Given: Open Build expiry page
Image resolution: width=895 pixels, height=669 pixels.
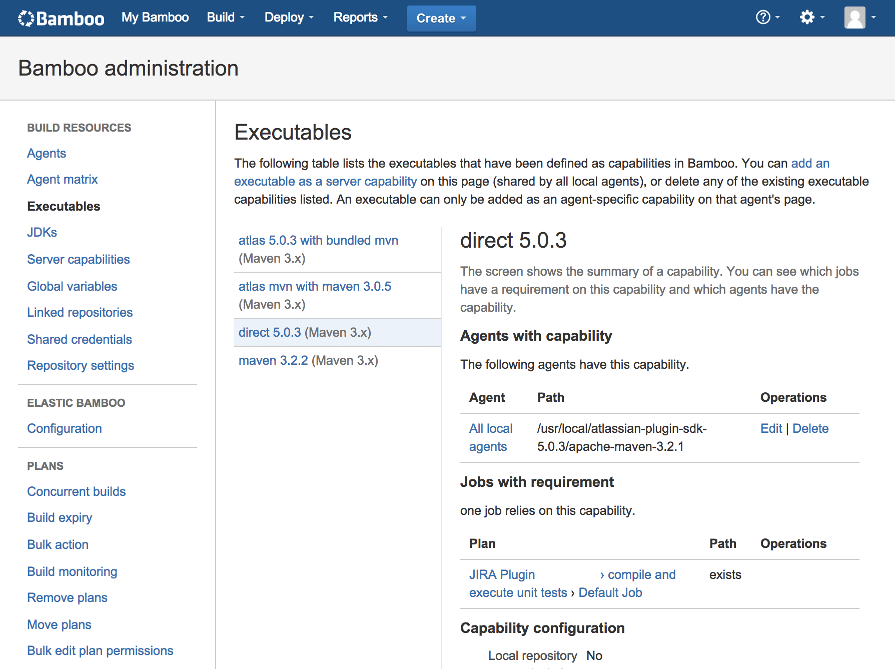Looking at the screenshot, I should click(59, 518).
